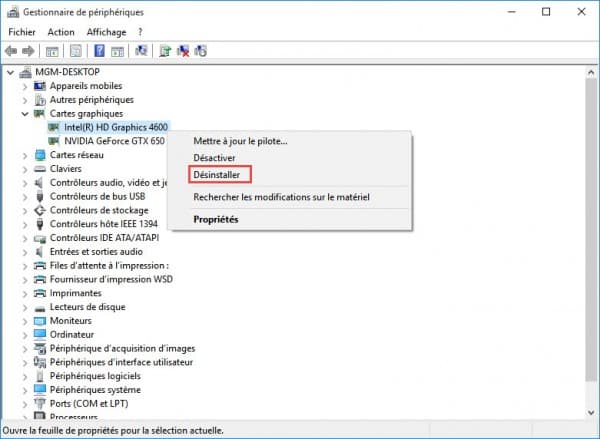600x439 pixels.
Task: Expand Contrôleurs hôte IEEE 1394 node
Action: [x=25, y=225]
